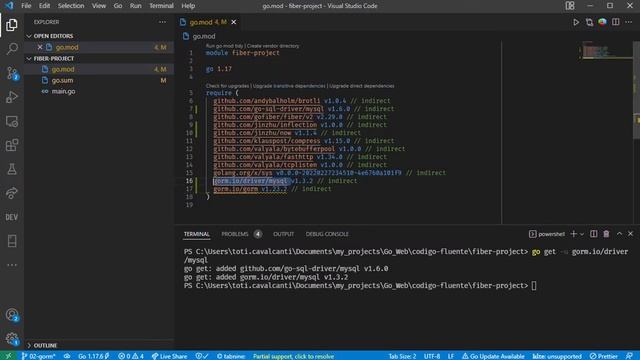Open Live Share view in activity bar

click(x=12, y=193)
